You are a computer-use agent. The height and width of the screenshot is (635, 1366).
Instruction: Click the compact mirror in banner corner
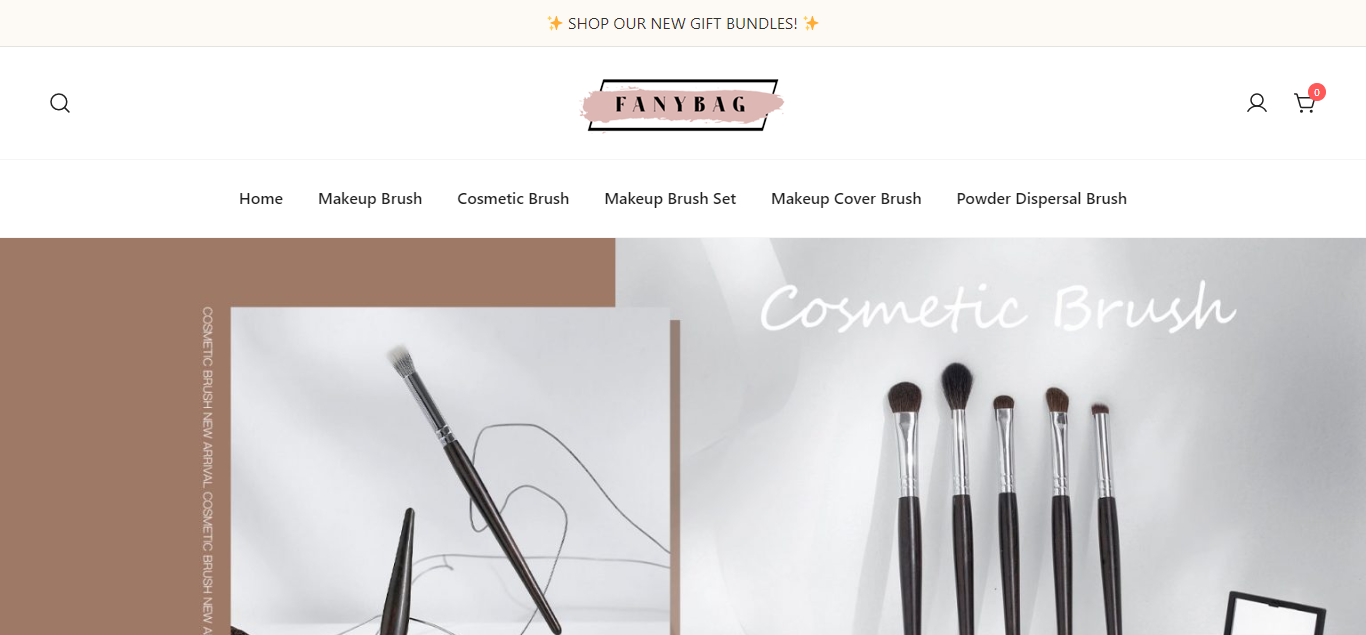tap(1276, 613)
